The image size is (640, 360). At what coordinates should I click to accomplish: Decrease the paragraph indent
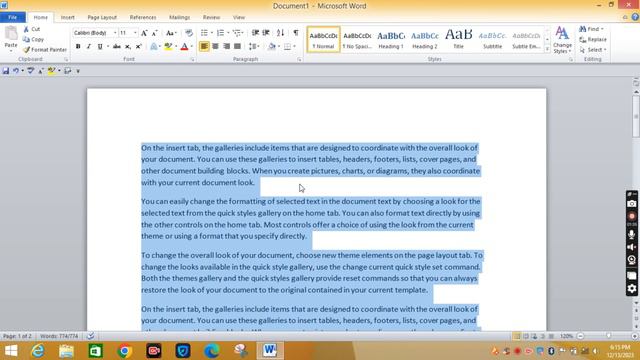click(x=255, y=33)
